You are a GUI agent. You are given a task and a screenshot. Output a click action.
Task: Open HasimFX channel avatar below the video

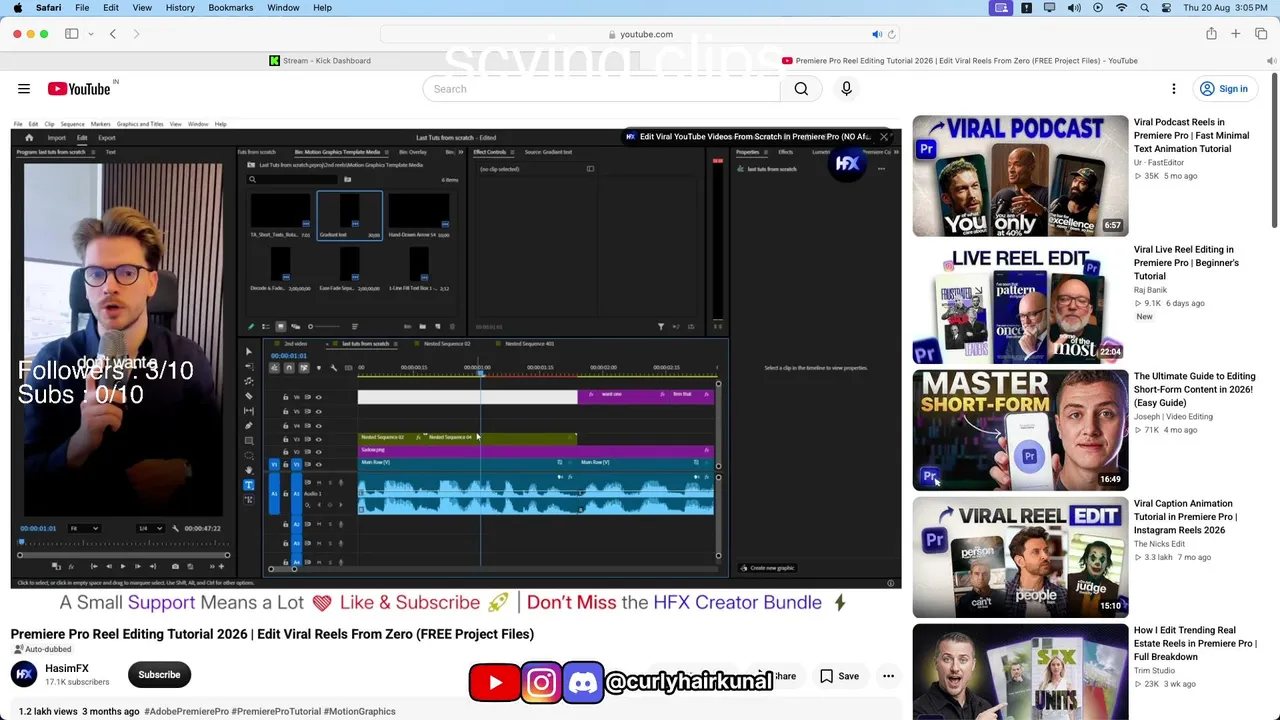25,675
